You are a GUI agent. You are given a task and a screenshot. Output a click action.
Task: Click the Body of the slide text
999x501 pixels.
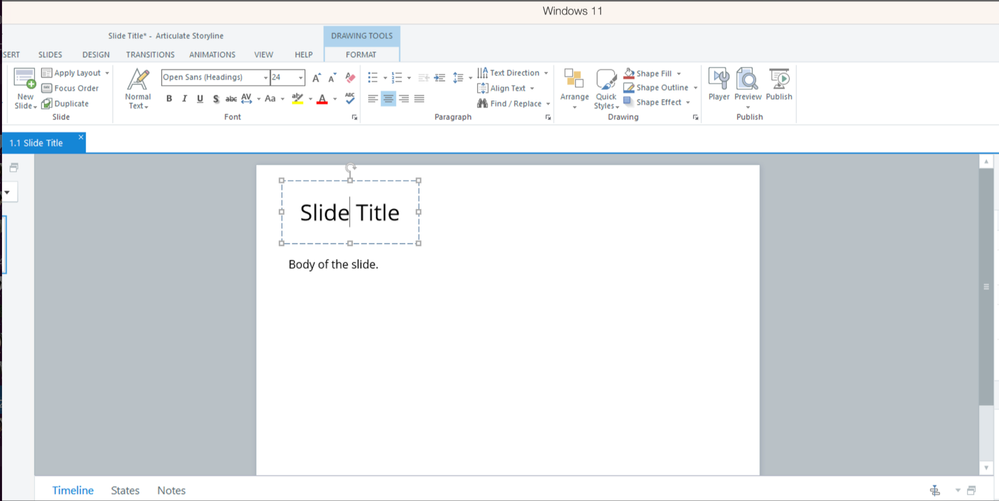333,265
